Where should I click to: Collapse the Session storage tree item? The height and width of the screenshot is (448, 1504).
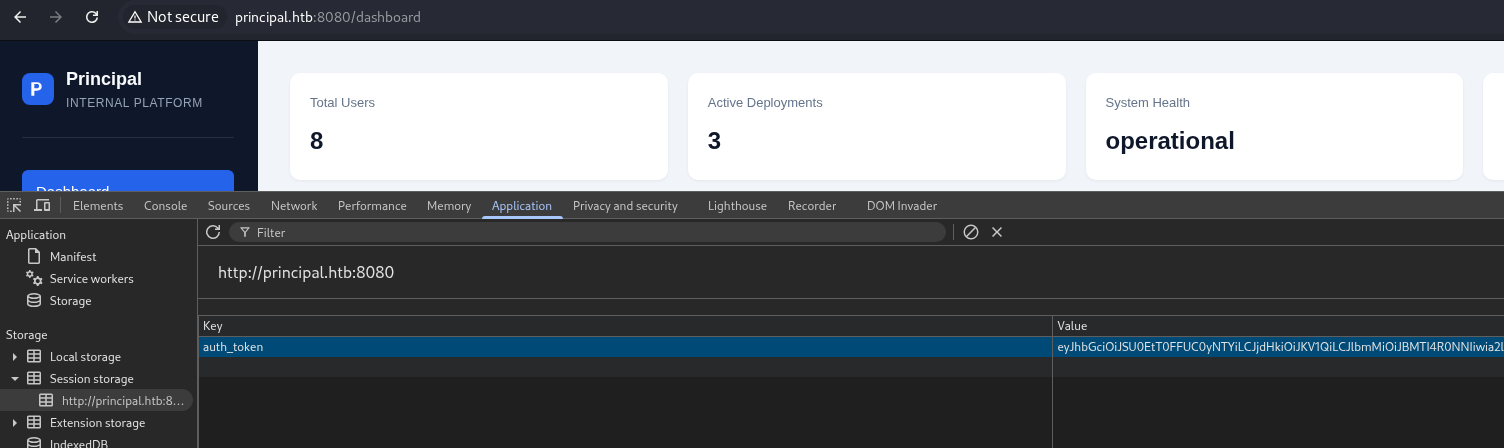point(14,379)
